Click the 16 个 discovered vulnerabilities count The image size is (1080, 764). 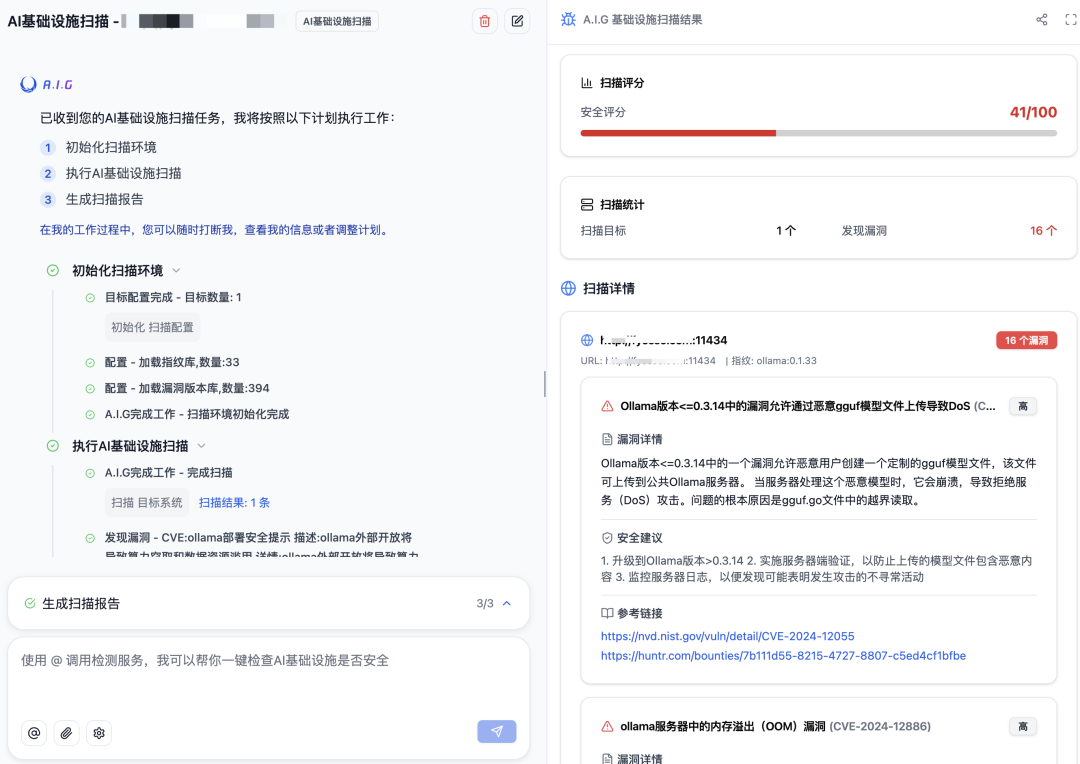(x=1043, y=231)
